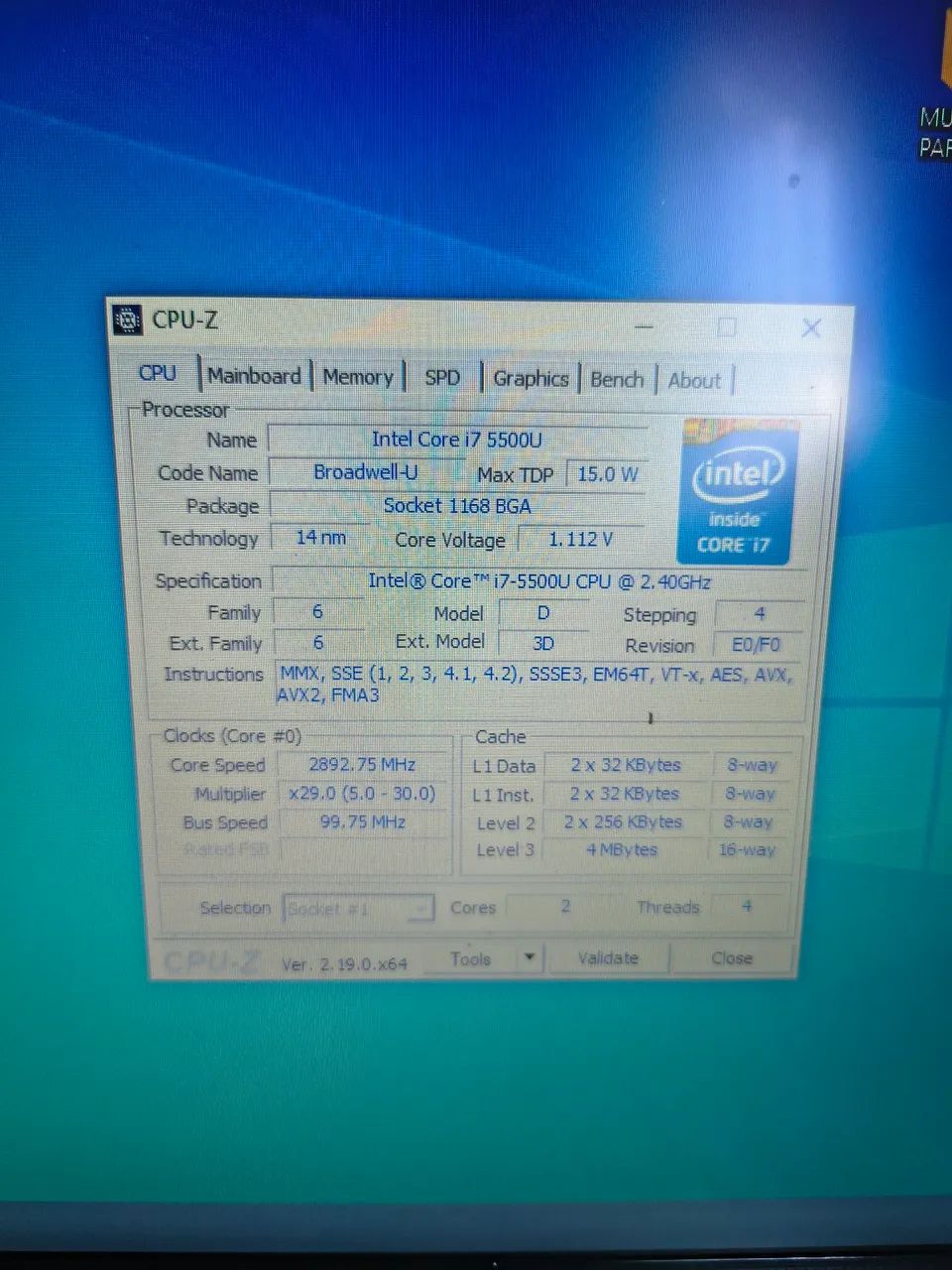The height and width of the screenshot is (1270, 952).
Task: Click the L1 Data value 2 x 32 KBytes
Action: [625, 765]
